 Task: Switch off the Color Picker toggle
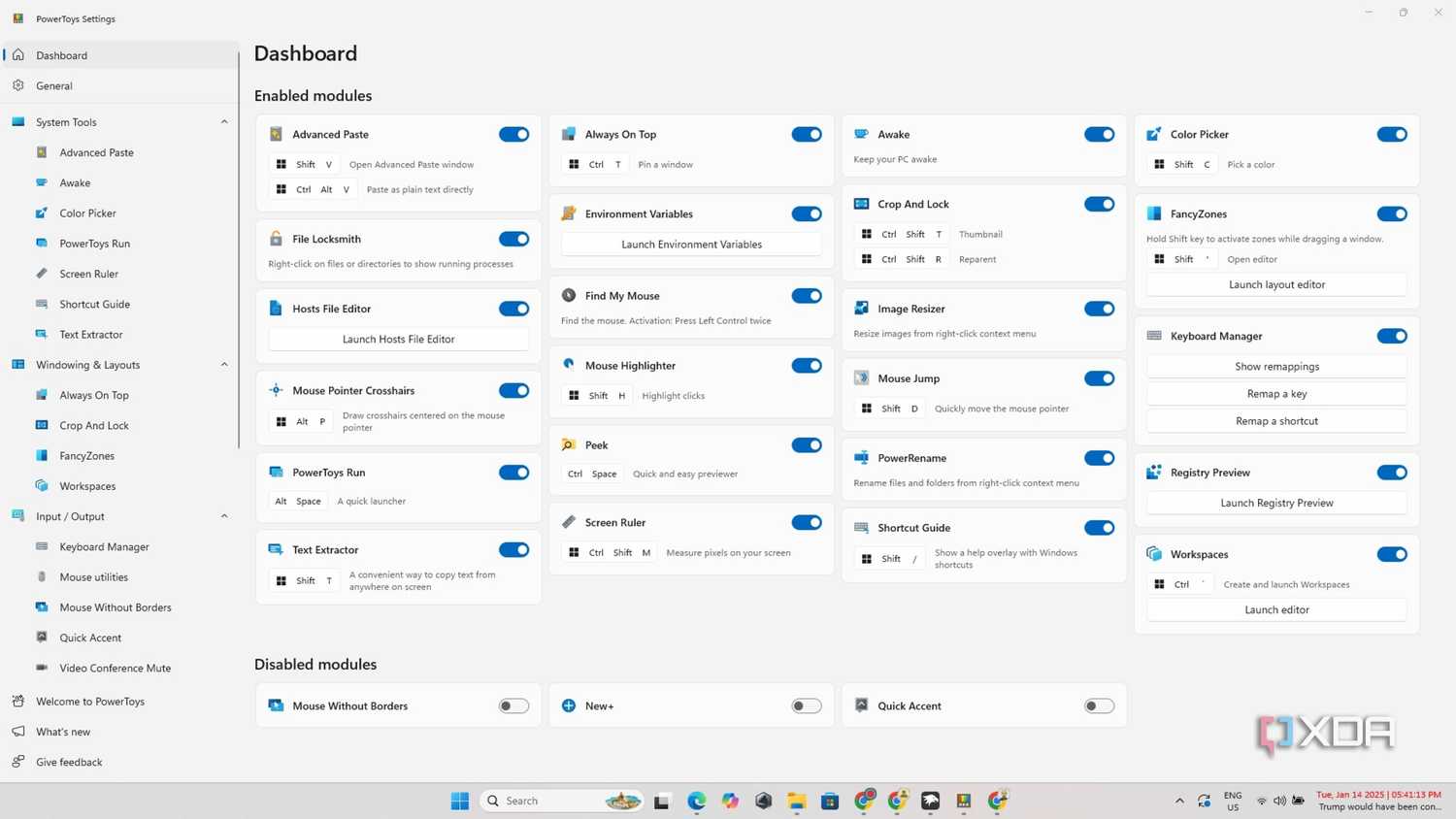[1392, 135]
